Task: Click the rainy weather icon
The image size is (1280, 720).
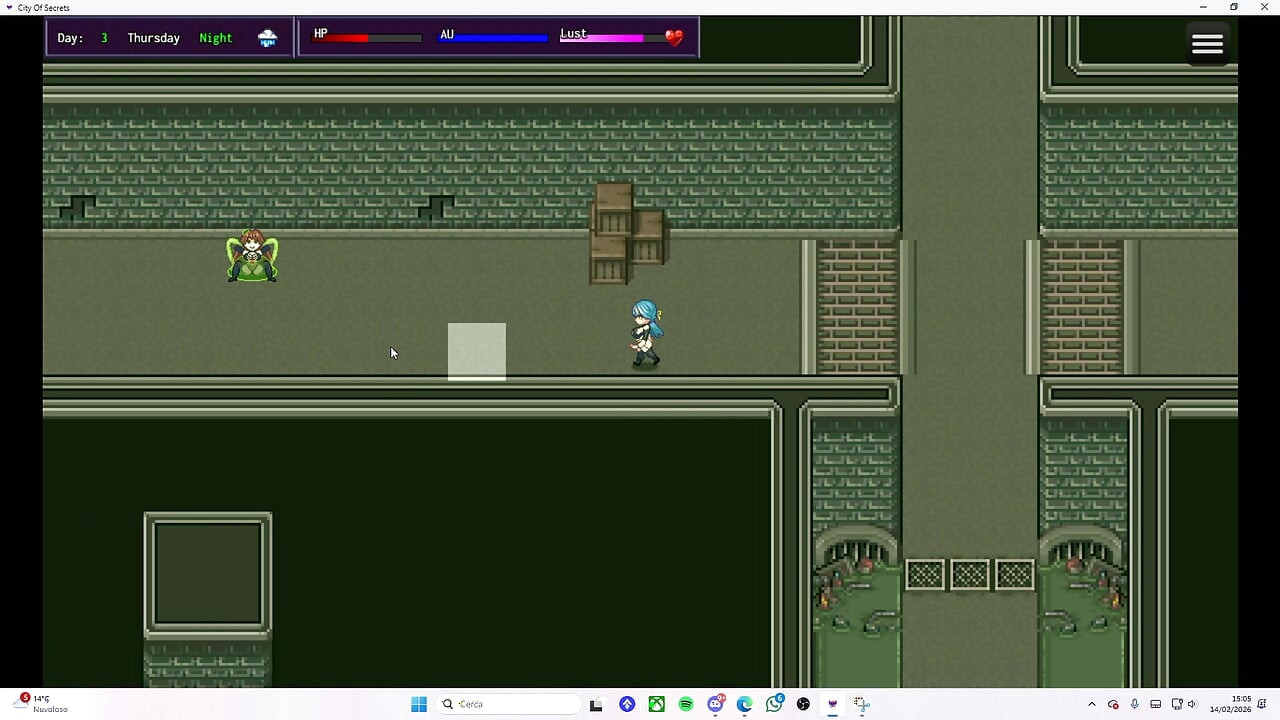Action: [x=267, y=38]
